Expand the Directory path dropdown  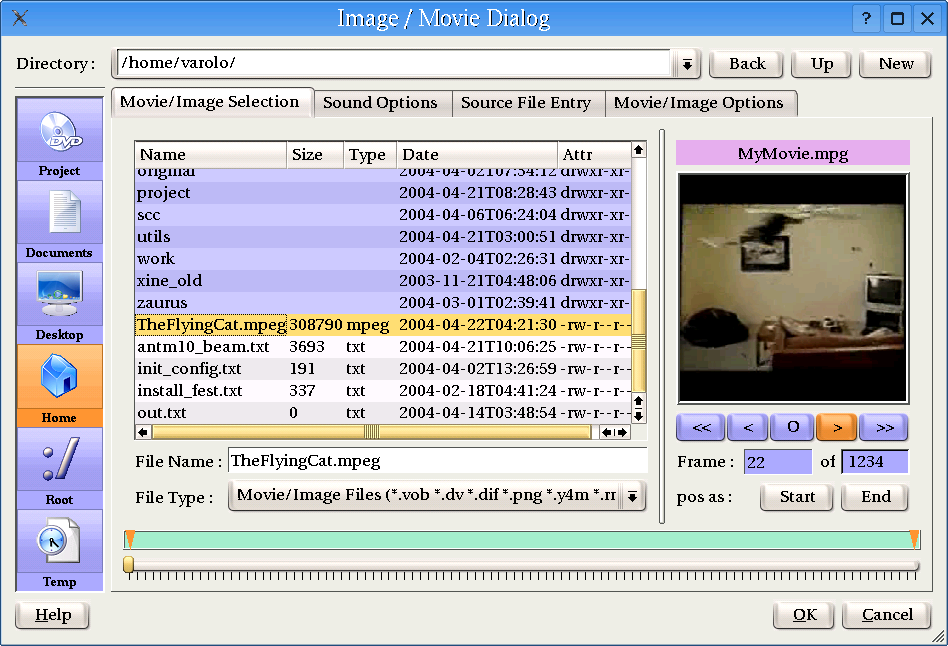687,64
